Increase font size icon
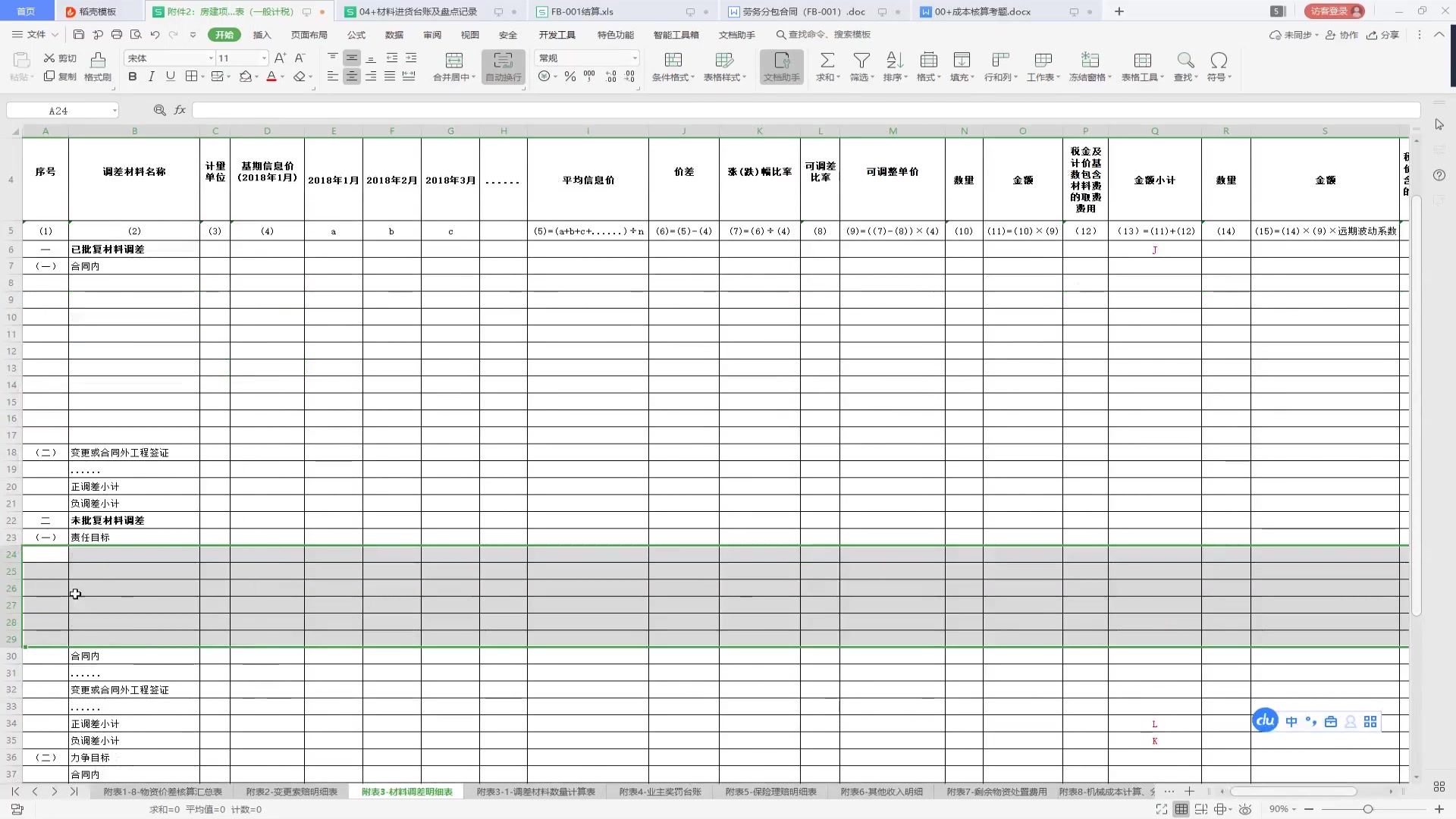The image size is (1456, 819). (280, 58)
